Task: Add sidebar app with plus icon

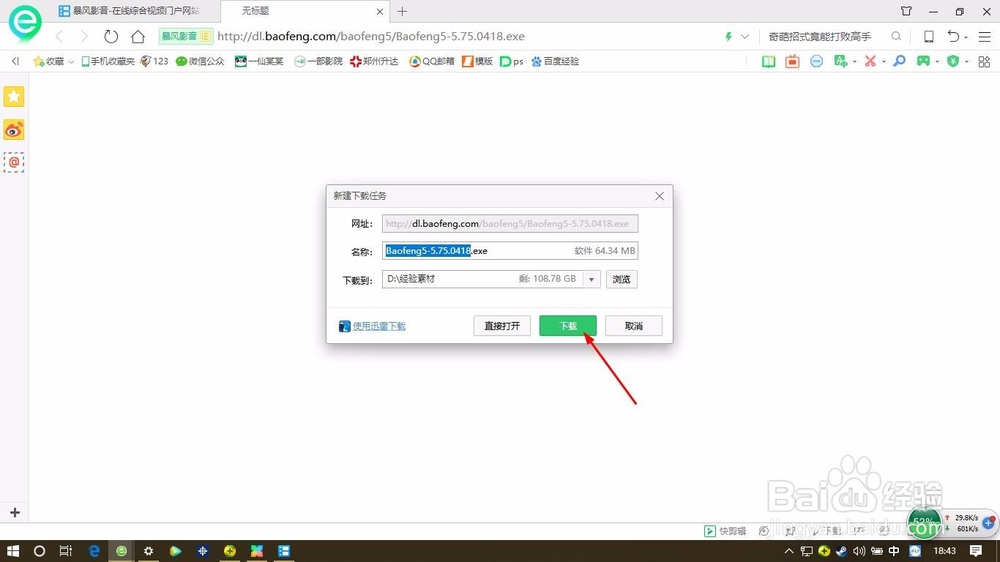Action: pos(15,512)
